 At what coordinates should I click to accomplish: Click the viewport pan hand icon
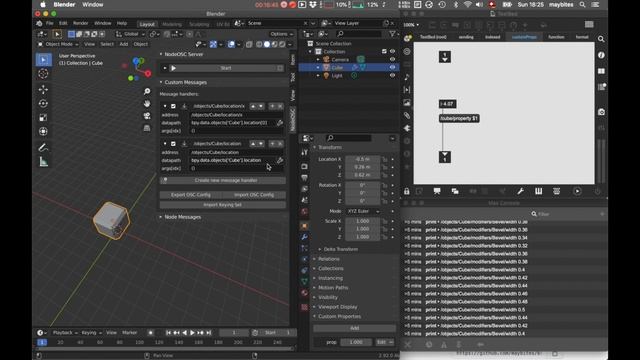pyautogui.click(x=147, y=104)
